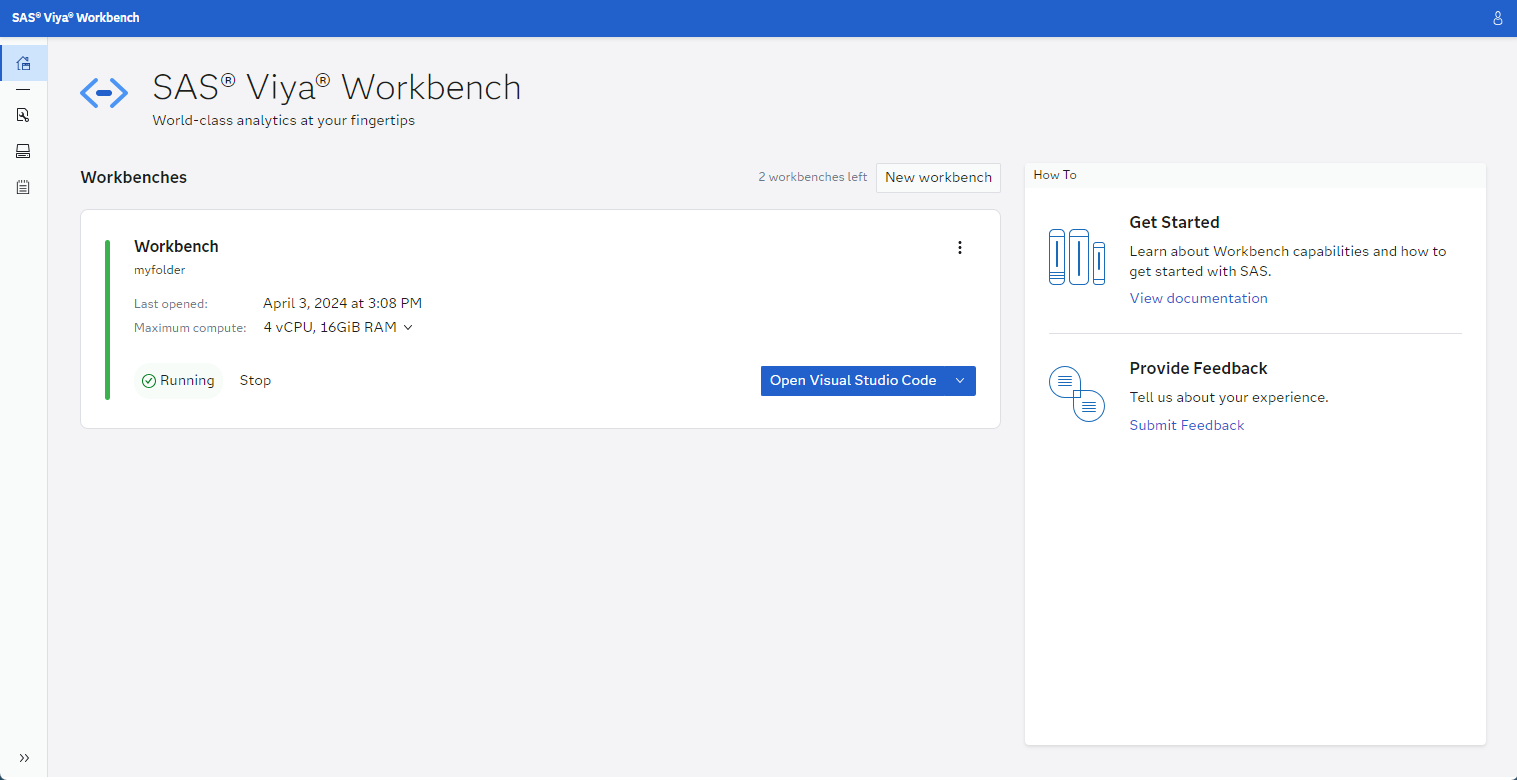This screenshot has height=780, width=1517.
Task: Open the View documentation link
Action: 1198,298
